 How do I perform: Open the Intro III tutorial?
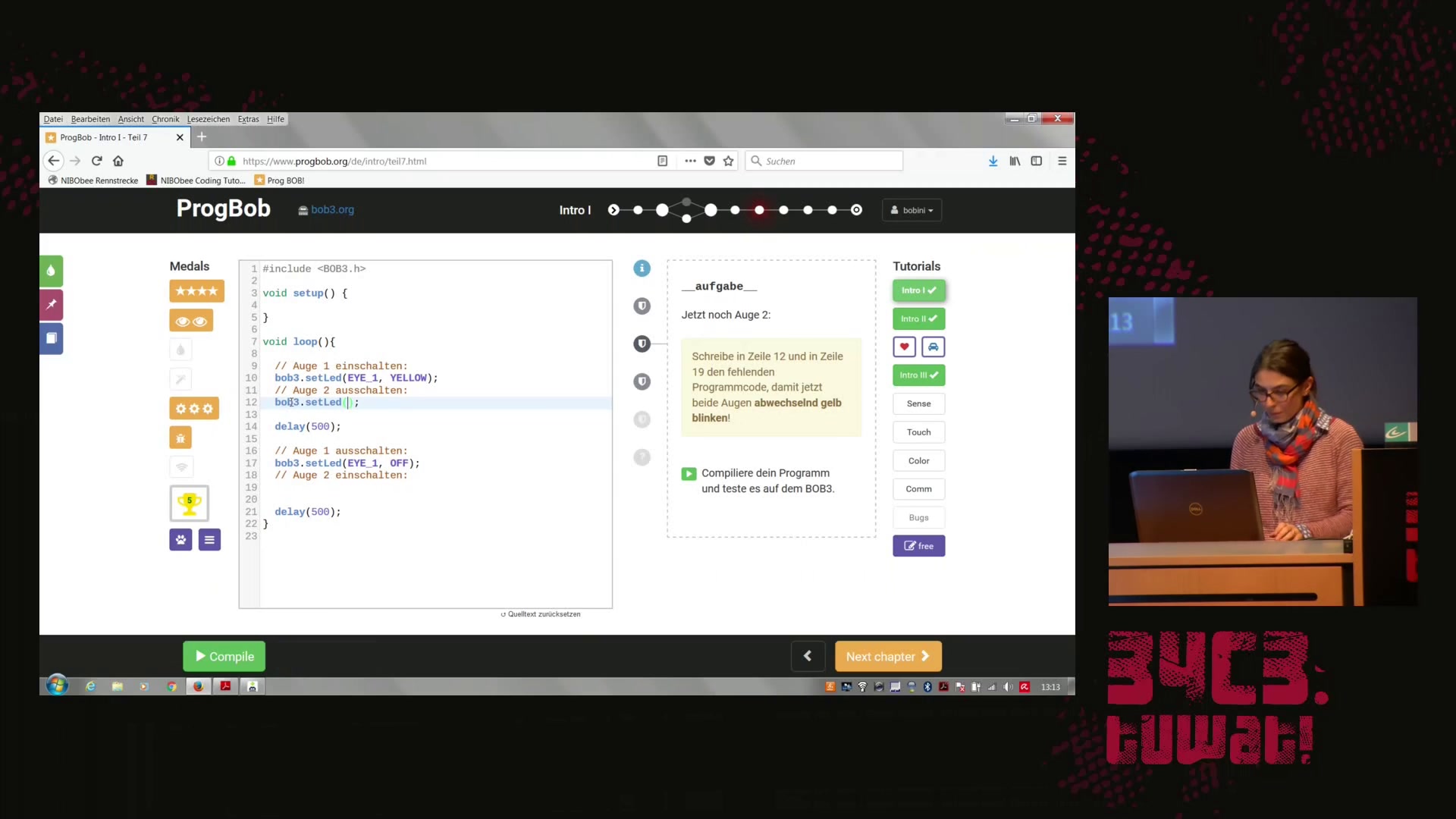(918, 375)
